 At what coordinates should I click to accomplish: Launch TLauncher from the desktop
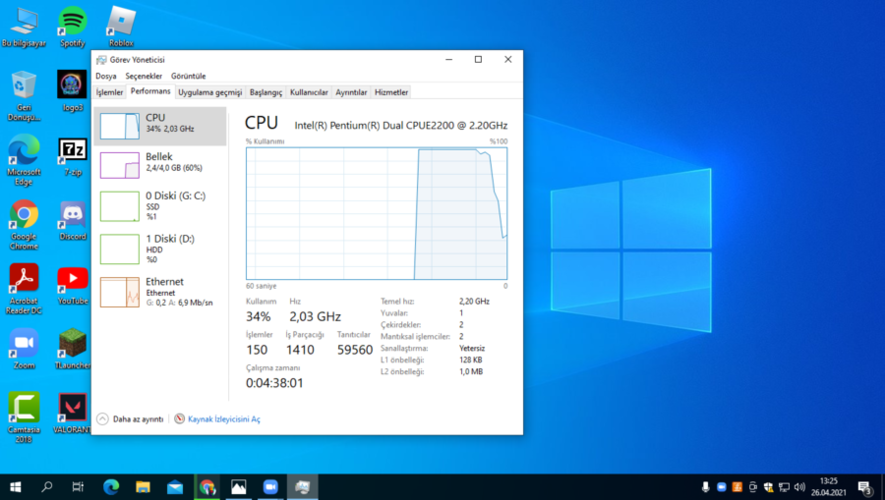pos(72,350)
